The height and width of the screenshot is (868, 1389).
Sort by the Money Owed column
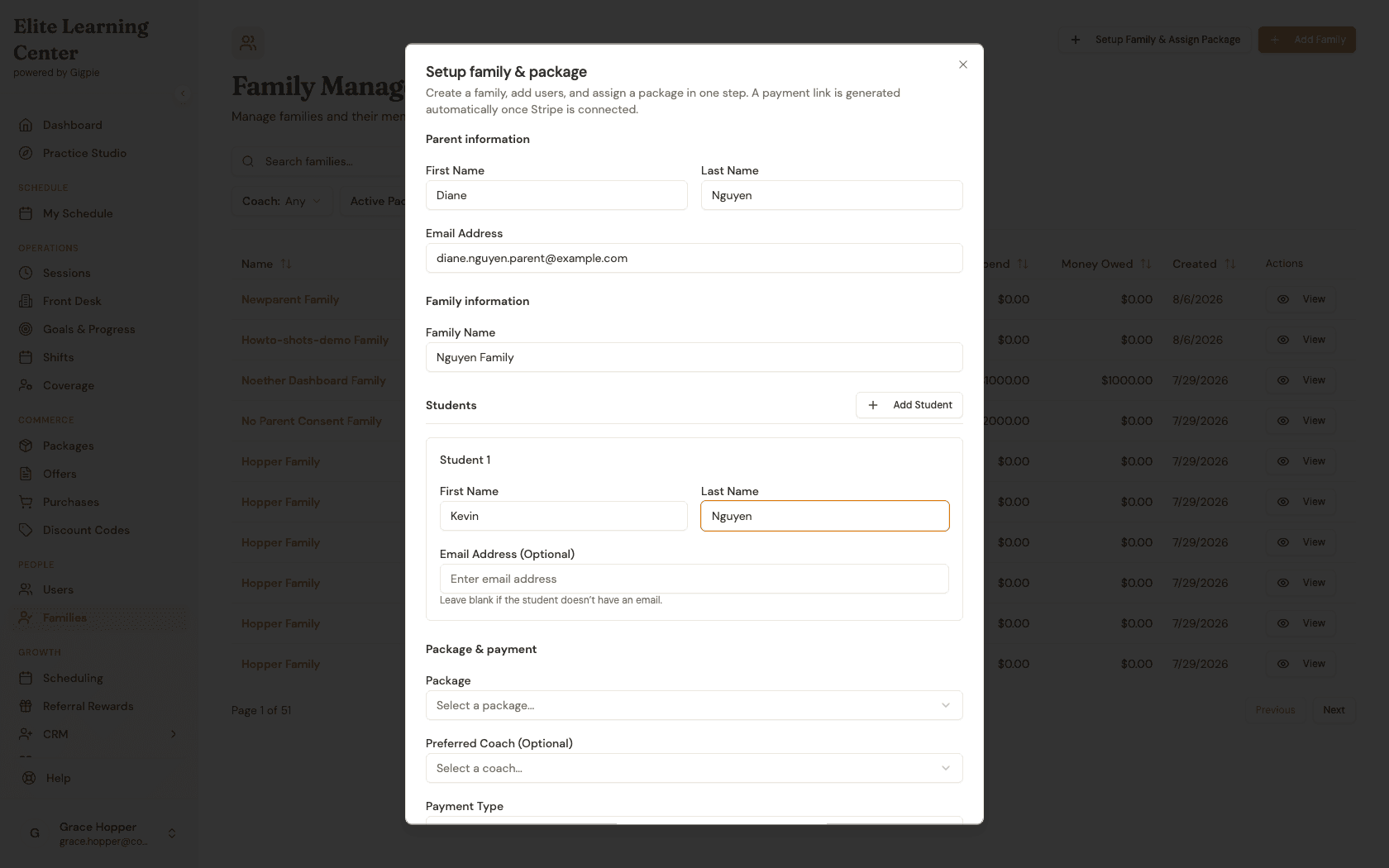(x=1106, y=264)
